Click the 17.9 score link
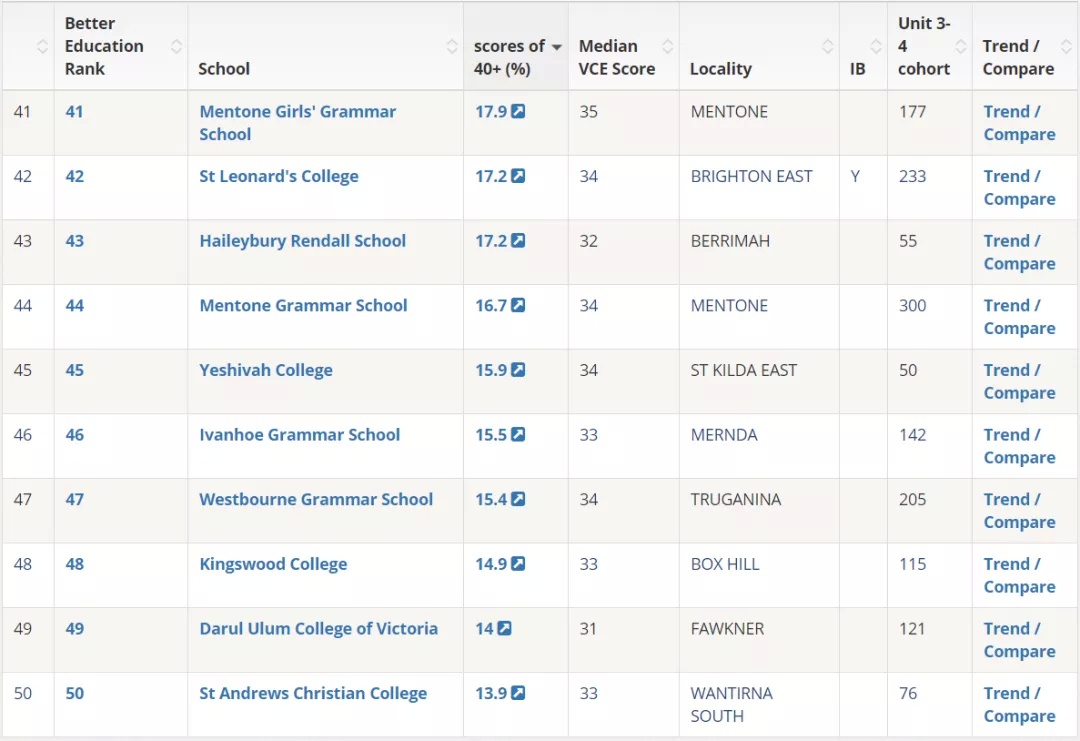The height and width of the screenshot is (741, 1080). 491,112
